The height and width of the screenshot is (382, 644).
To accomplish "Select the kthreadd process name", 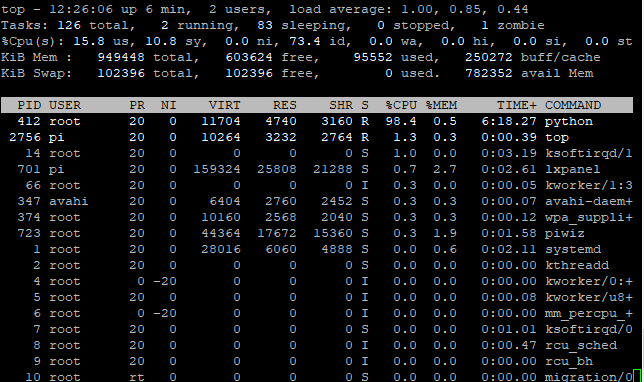I will coord(577,265).
